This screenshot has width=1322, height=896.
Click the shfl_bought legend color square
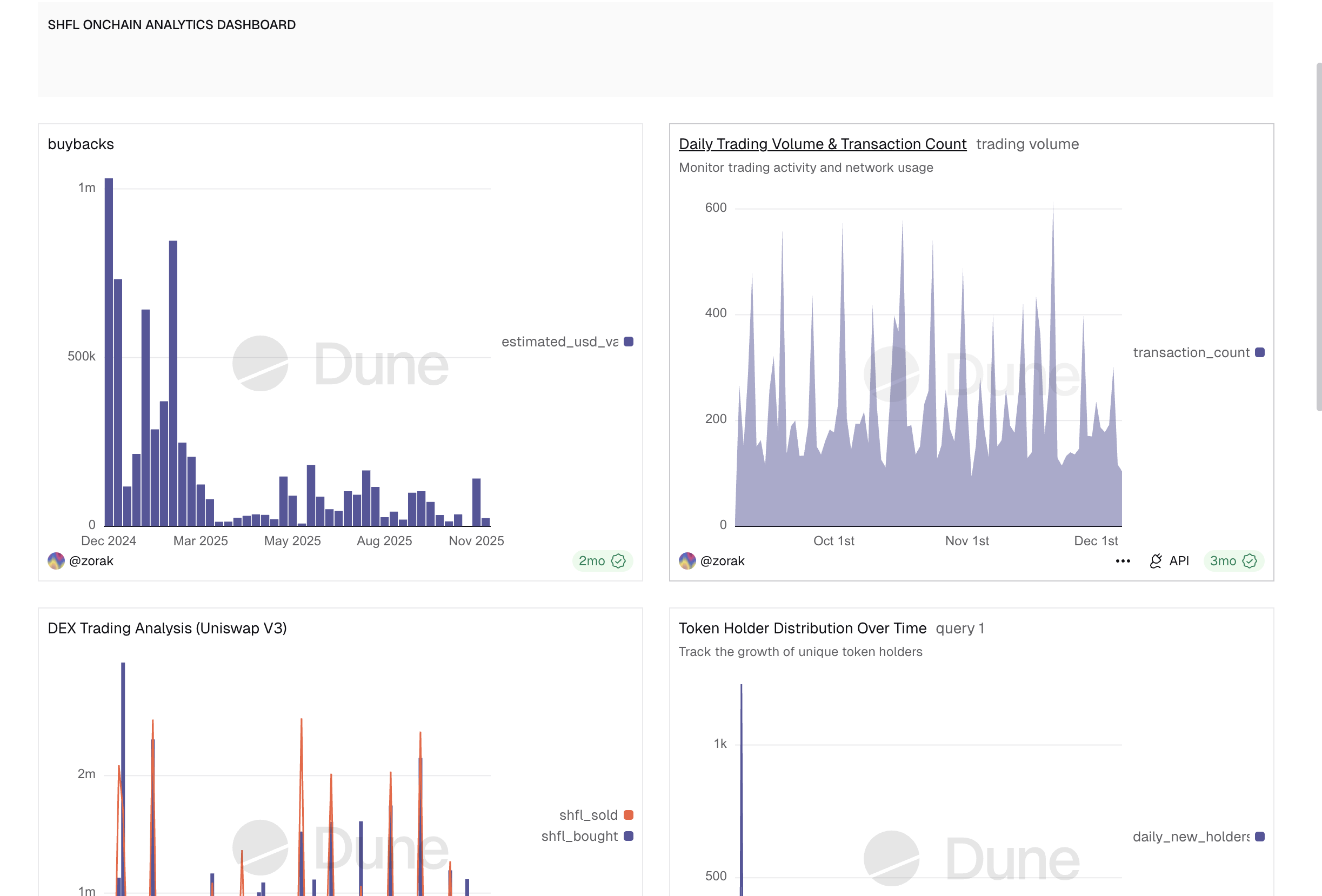629,836
